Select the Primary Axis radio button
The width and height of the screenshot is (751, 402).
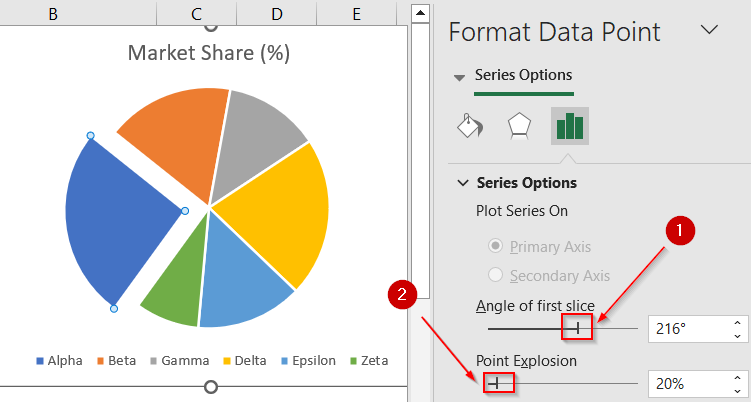[495, 246]
